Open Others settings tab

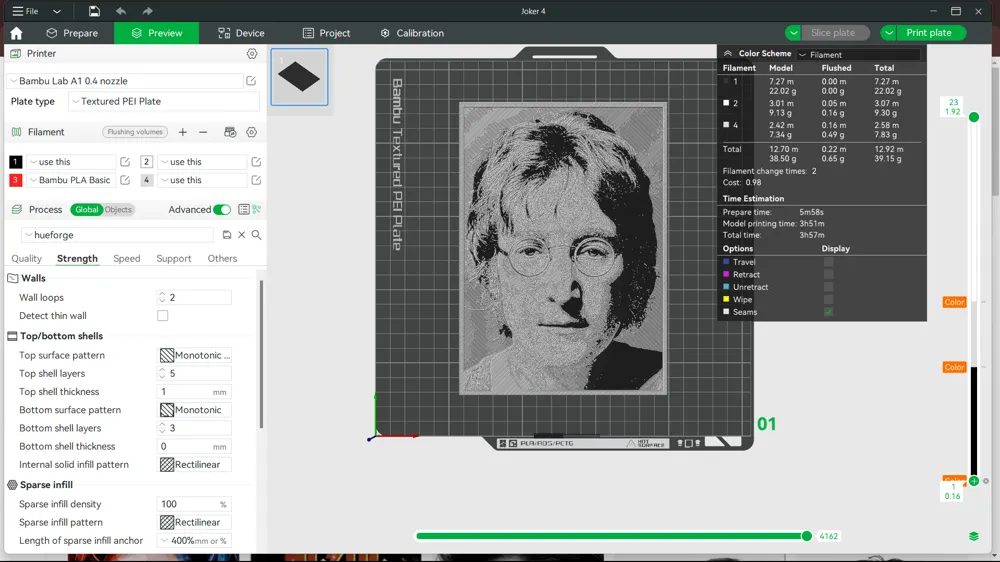[x=222, y=258]
